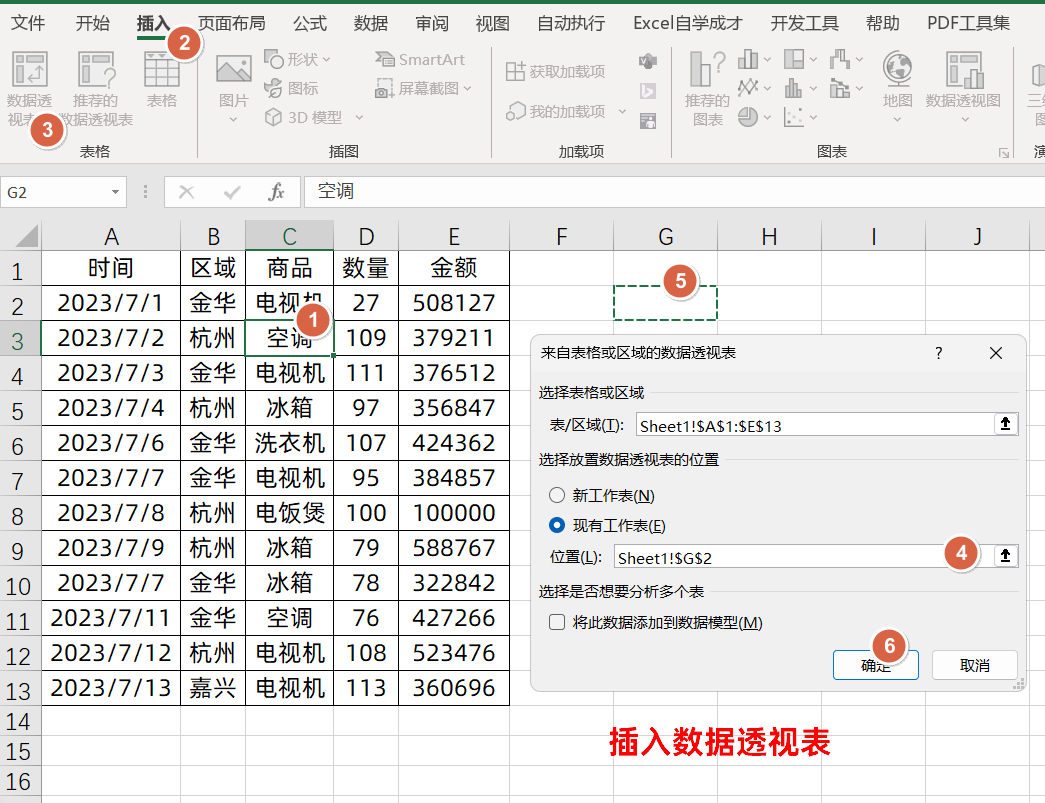Screen dimensions: 1045x803
Task: Switch to the 开始 tab
Action: [x=92, y=23]
